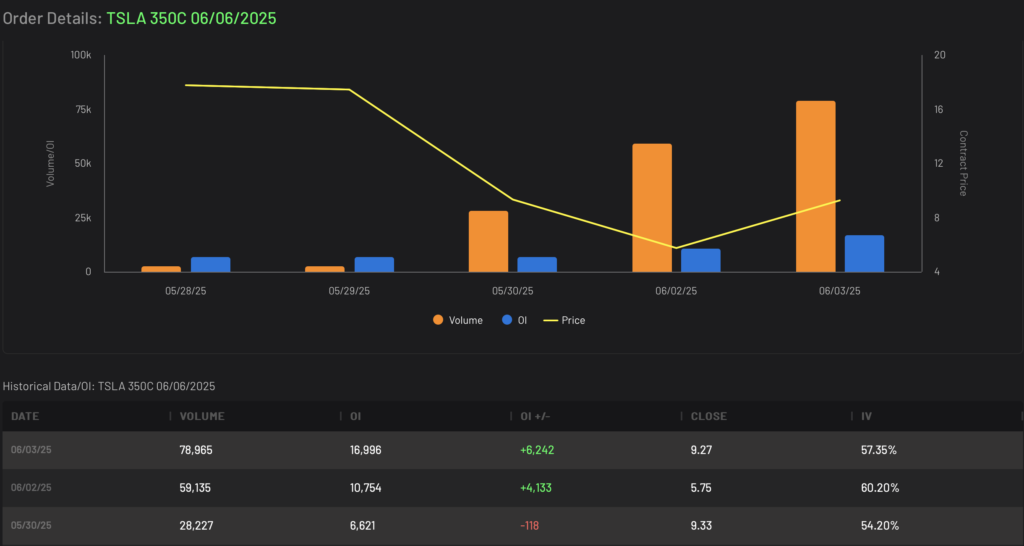Viewport: 1024px width, 546px height.
Task: Click the 06/02/25 blue OI bar
Action: 701,260
